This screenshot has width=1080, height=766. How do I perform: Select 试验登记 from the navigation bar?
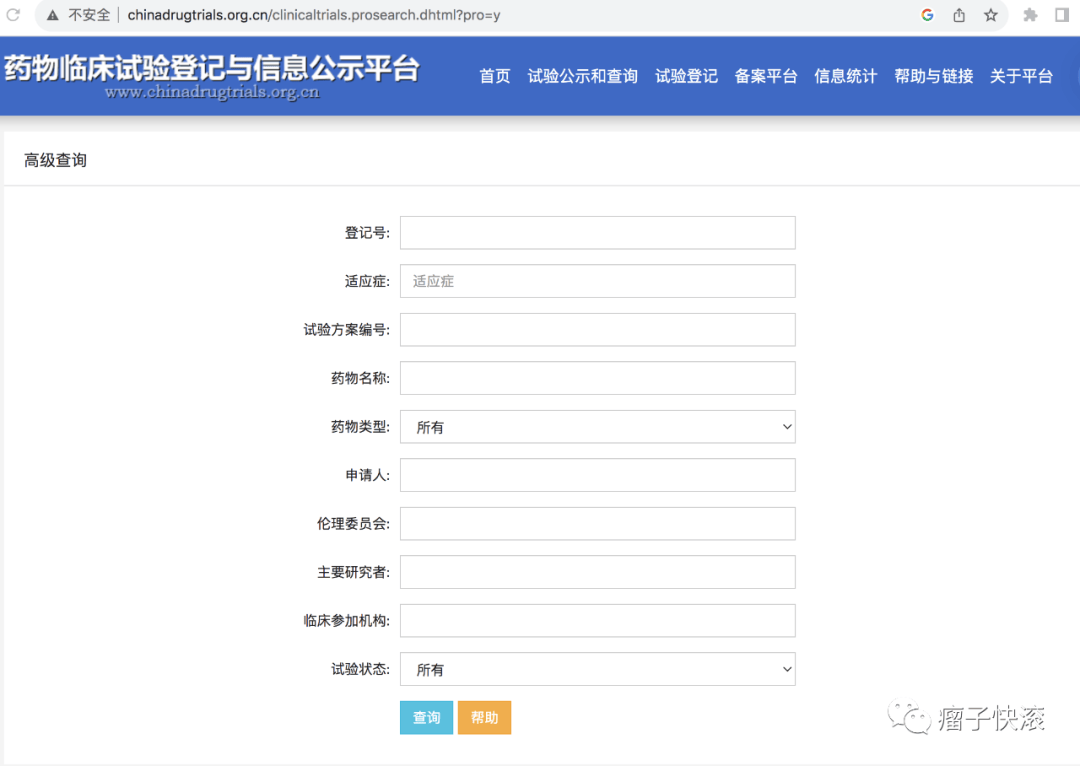coord(686,76)
